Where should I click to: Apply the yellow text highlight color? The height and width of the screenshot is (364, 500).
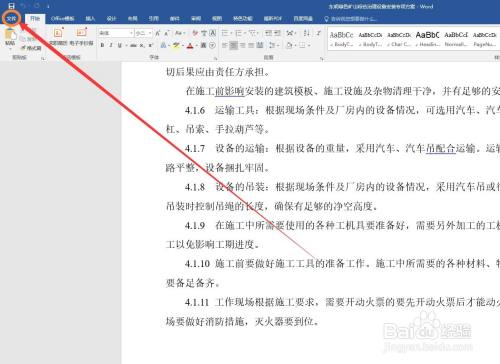(x=176, y=45)
